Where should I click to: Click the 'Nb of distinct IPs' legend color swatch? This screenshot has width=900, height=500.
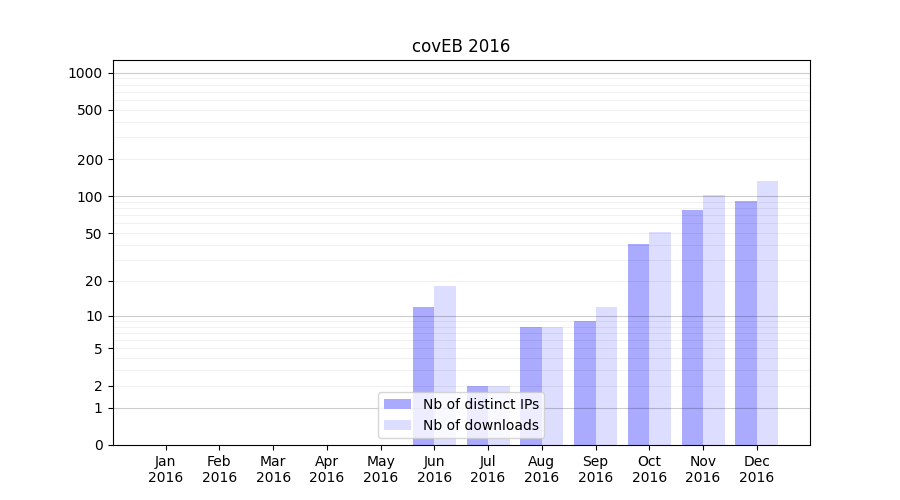click(x=397, y=404)
